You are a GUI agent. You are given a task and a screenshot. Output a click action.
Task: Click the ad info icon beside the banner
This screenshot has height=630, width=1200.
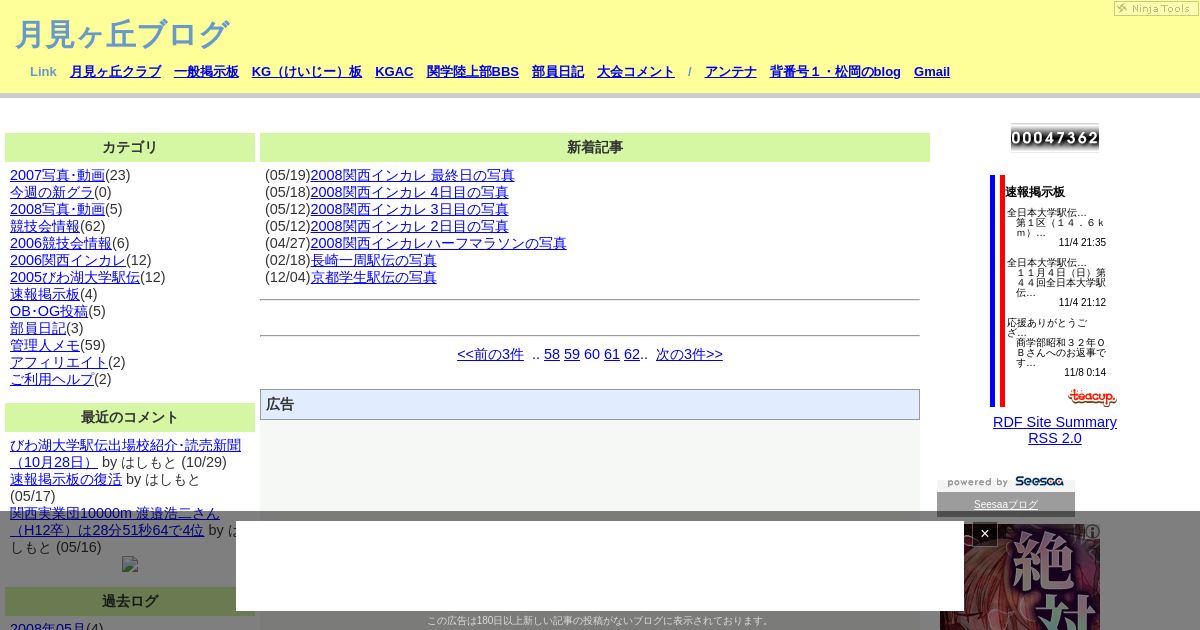pyautogui.click(x=1093, y=532)
